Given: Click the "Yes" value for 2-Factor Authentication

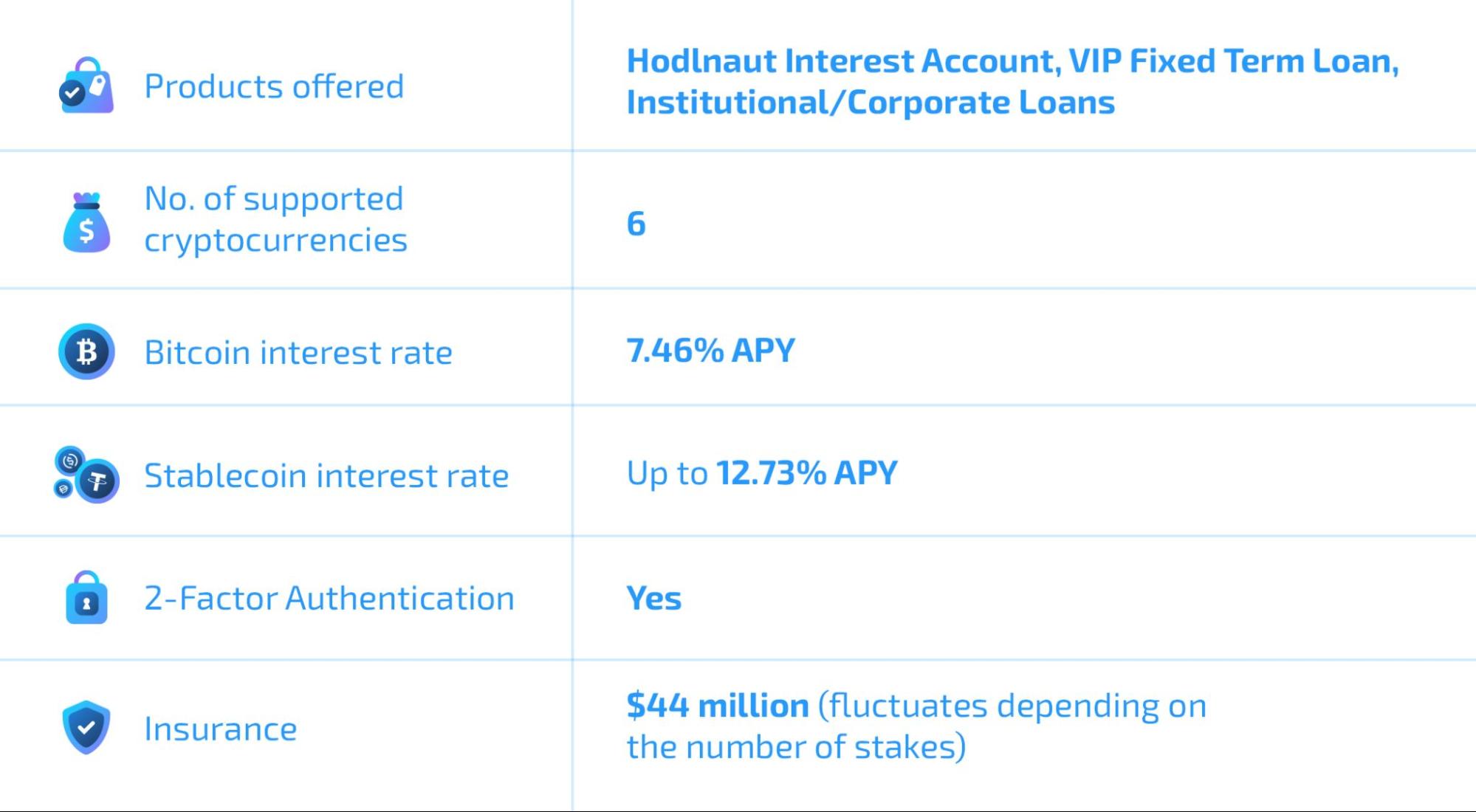Looking at the screenshot, I should coord(653,598).
